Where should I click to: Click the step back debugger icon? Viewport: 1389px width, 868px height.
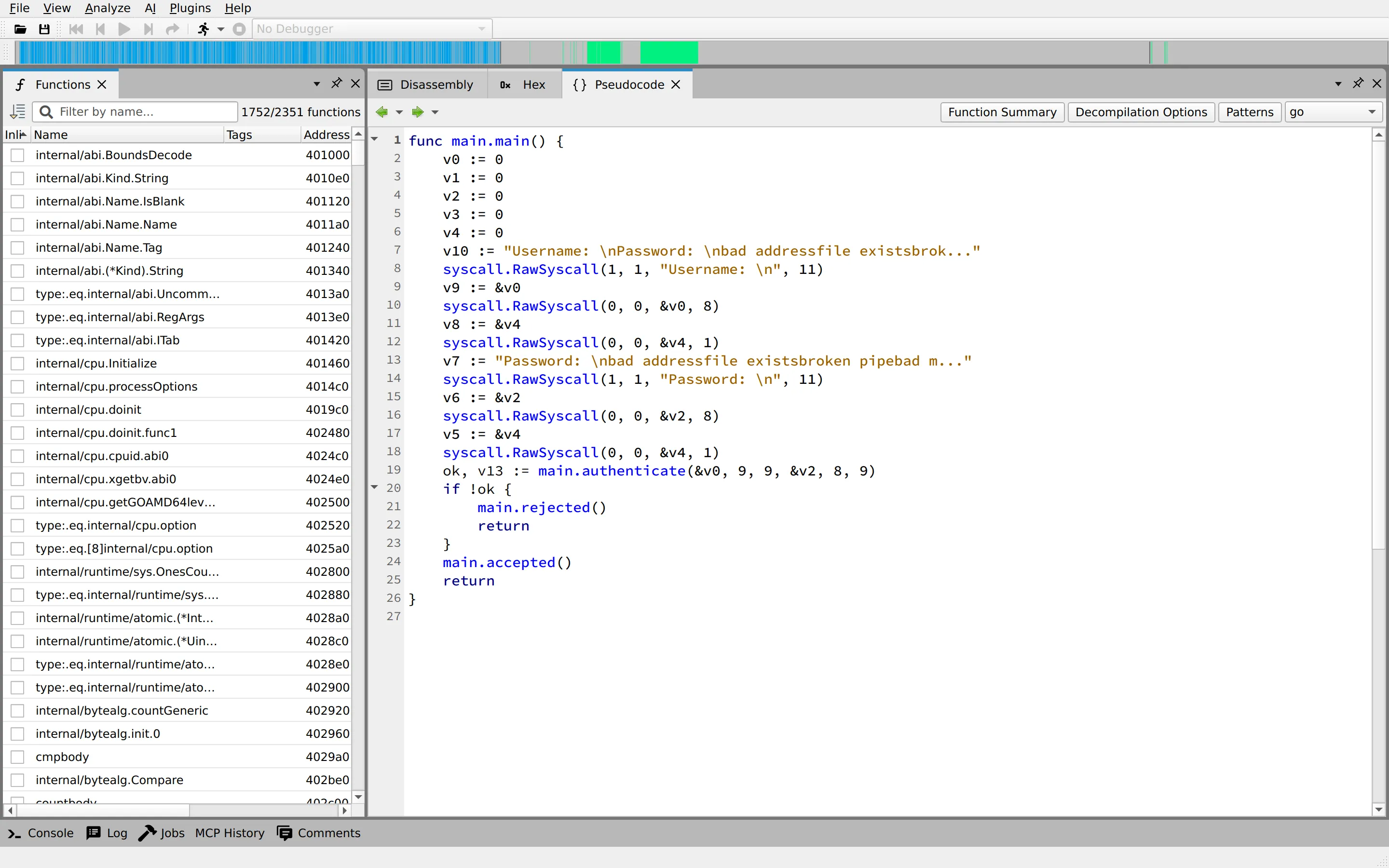click(100, 29)
